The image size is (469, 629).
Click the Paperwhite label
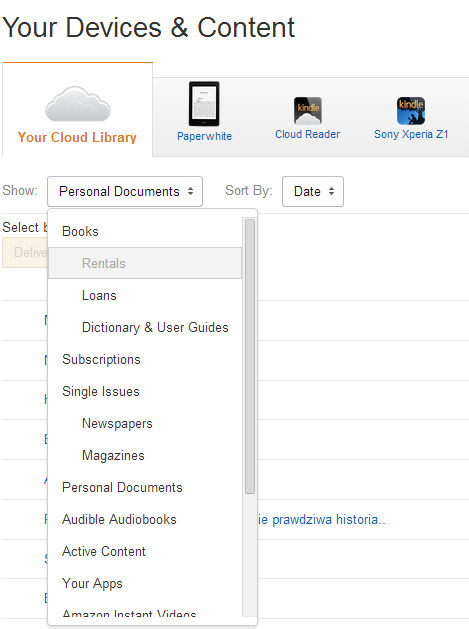(x=204, y=136)
